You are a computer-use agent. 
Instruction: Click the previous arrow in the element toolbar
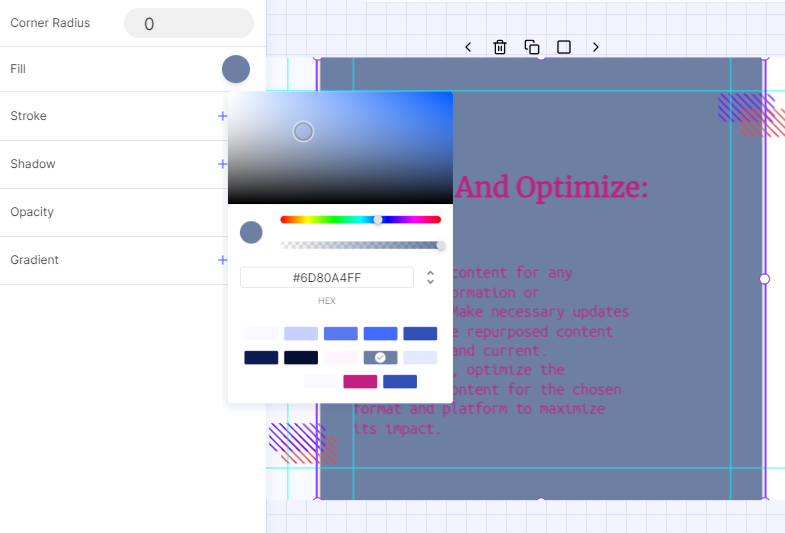pyautogui.click(x=468, y=47)
